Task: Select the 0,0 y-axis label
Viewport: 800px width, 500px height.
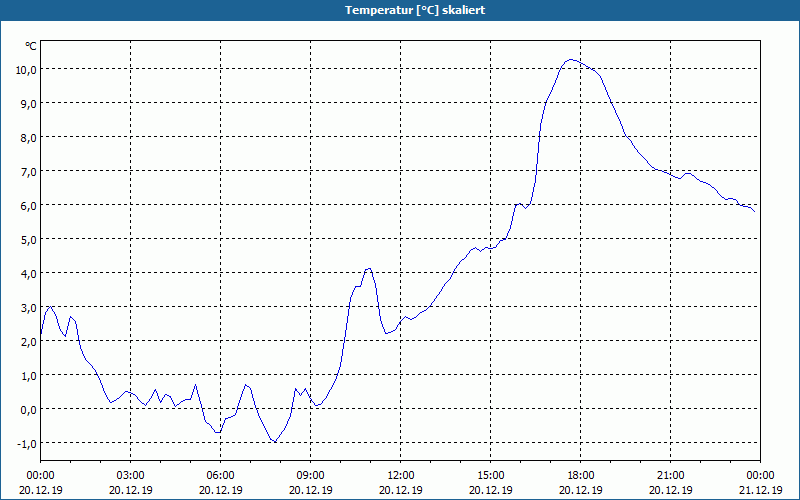Action: click(x=28, y=410)
